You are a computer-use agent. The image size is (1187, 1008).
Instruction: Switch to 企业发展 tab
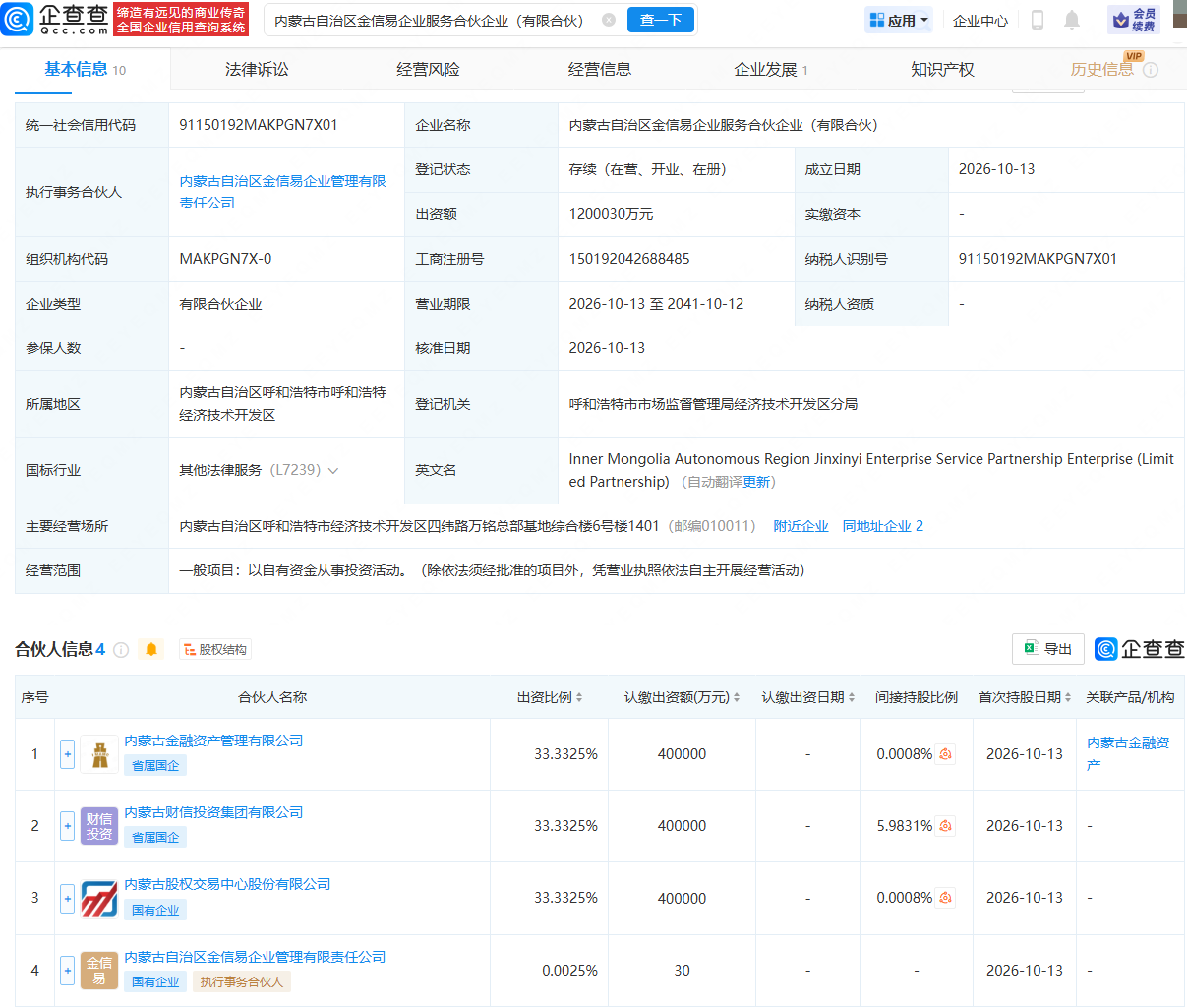[771, 69]
